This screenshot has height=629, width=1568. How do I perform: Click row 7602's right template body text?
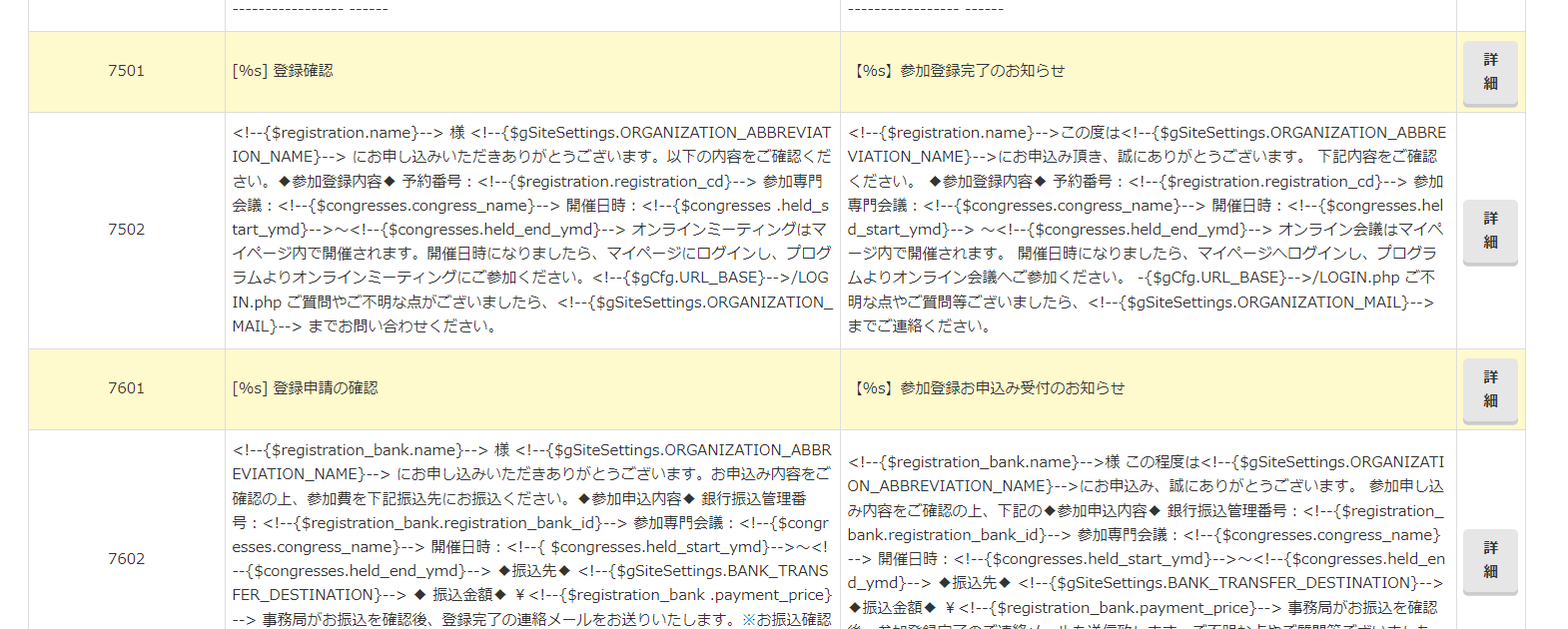click(1146, 535)
